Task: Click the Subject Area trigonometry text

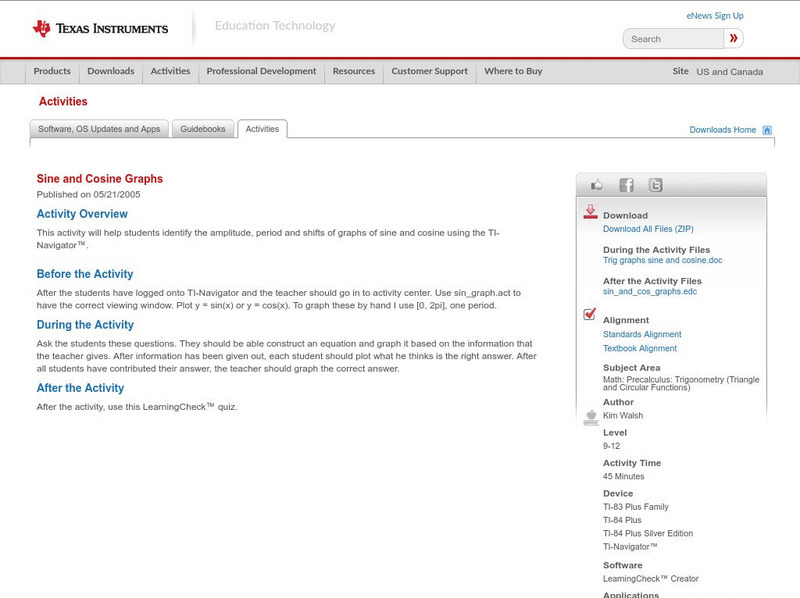Action: pos(681,384)
